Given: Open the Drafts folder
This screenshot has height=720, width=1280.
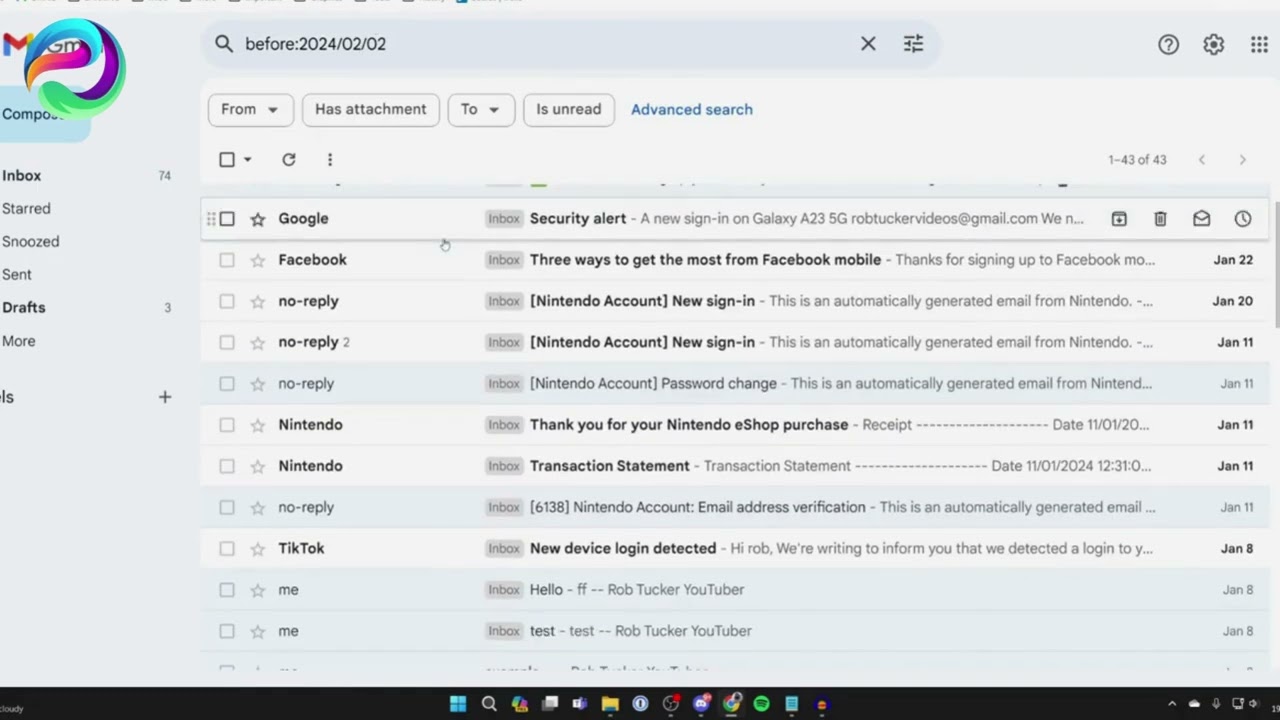Looking at the screenshot, I should [24, 307].
